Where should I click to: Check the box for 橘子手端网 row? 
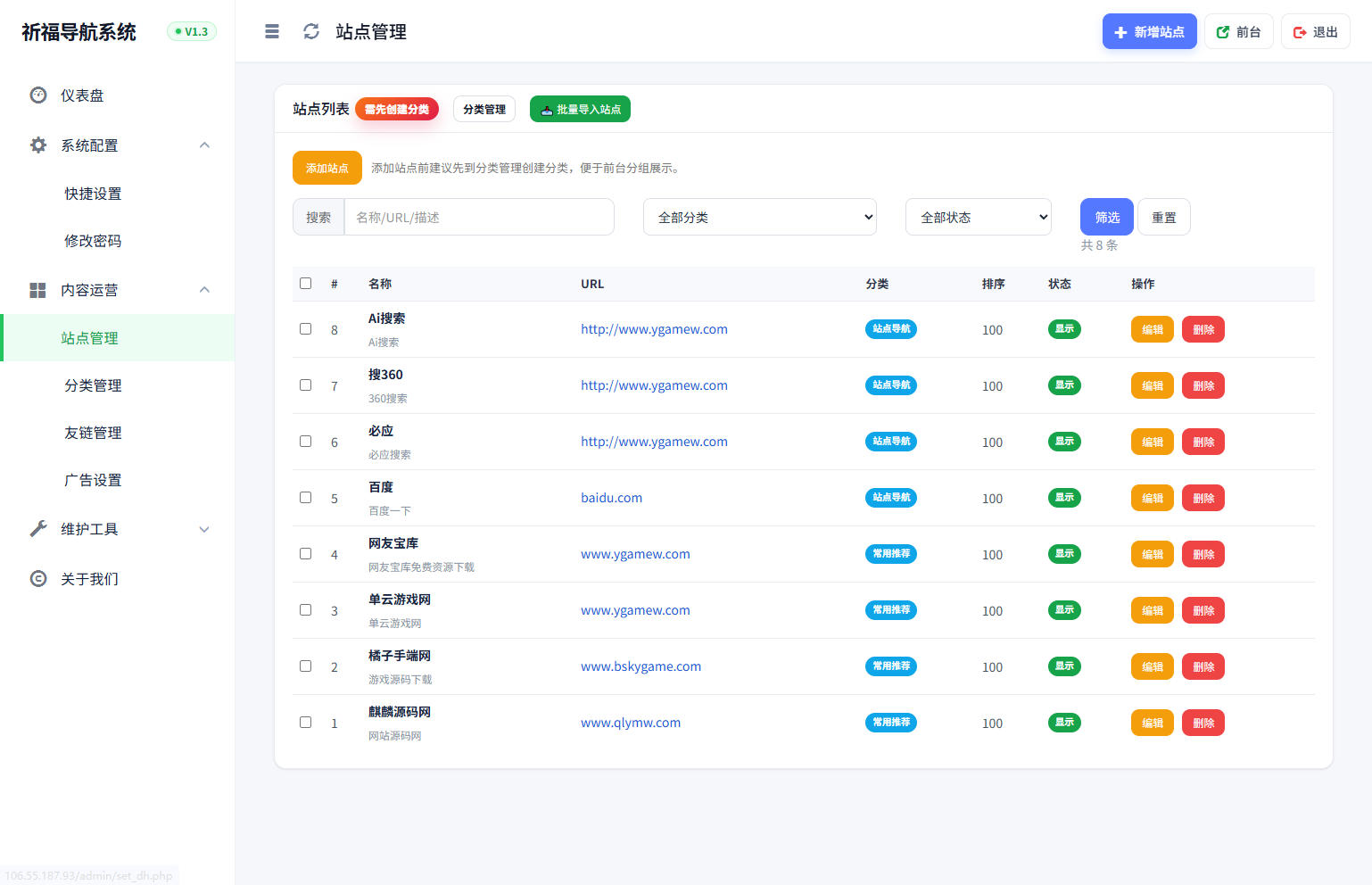(306, 666)
